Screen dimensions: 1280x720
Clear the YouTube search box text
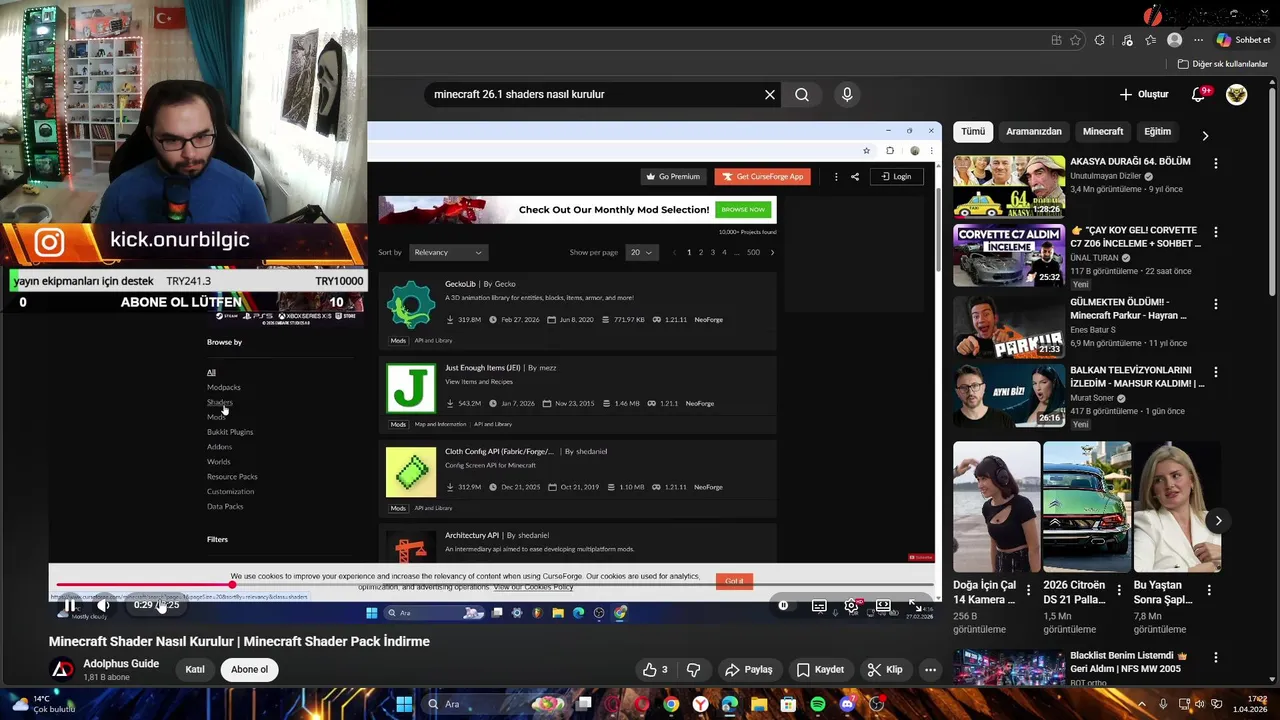pyautogui.click(x=770, y=94)
